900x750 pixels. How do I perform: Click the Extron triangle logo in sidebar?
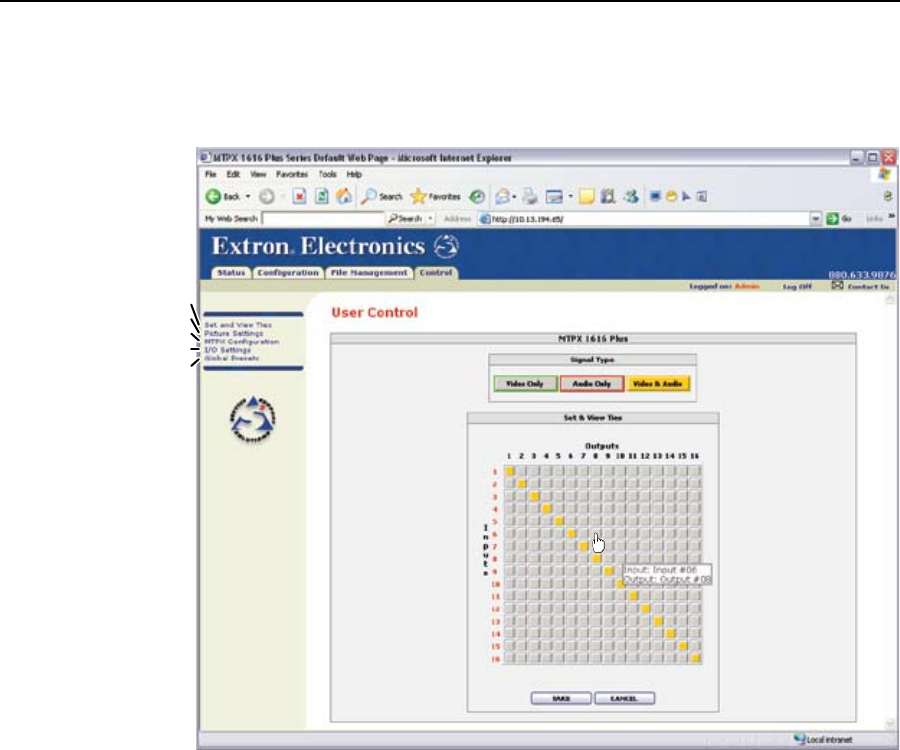[x=253, y=419]
